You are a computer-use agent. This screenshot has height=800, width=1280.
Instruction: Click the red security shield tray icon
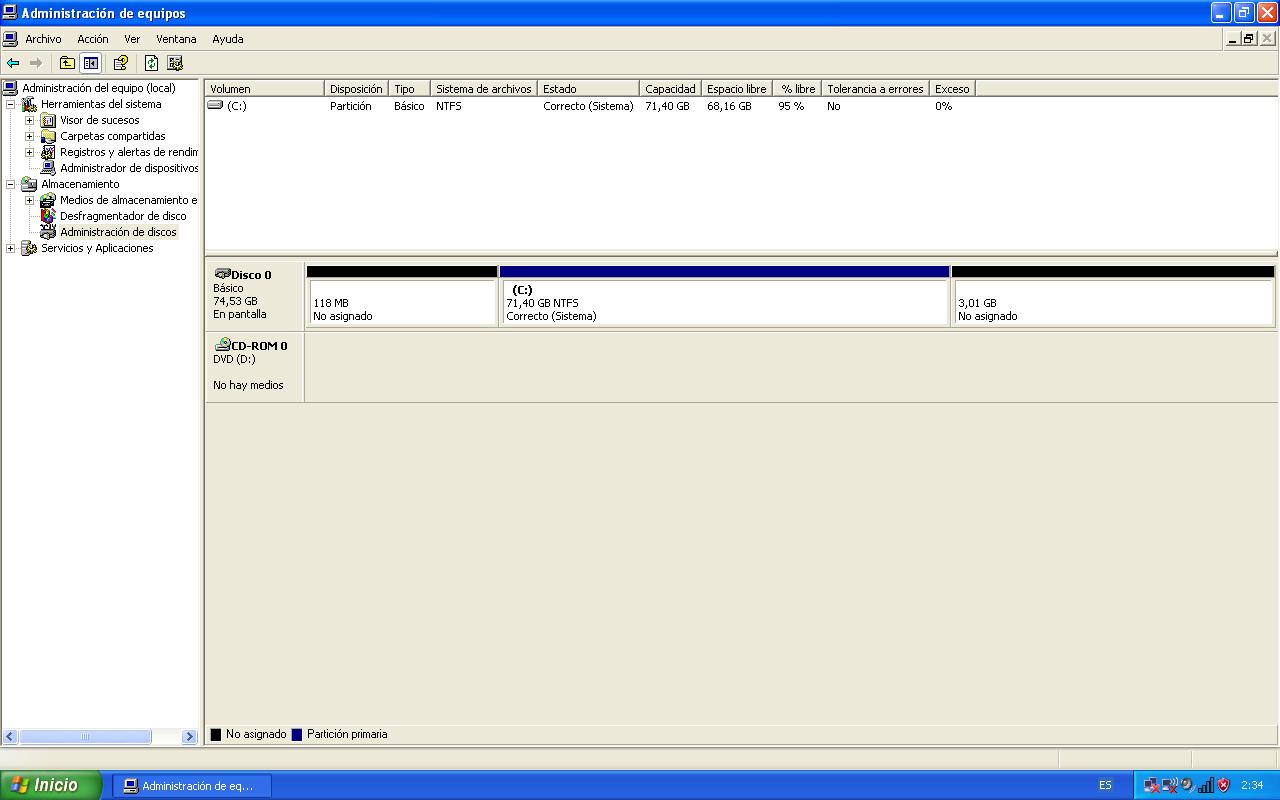click(1223, 785)
